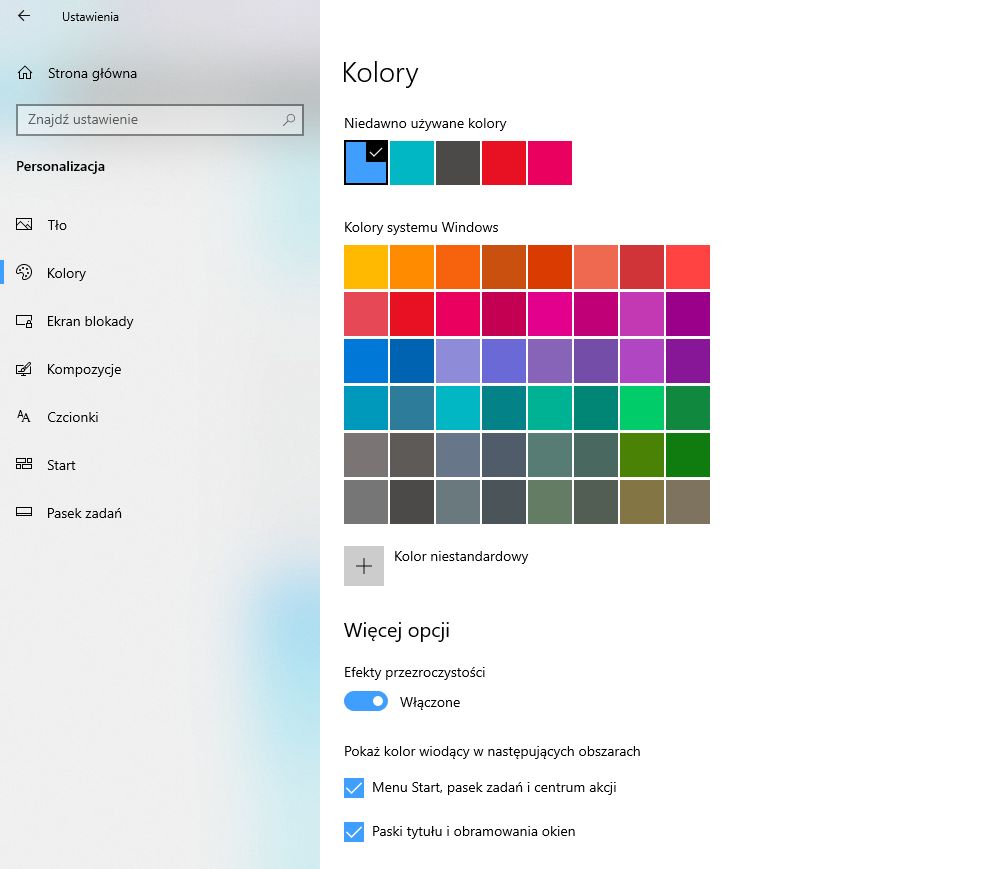The image size is (1007, 869).
Task: Click the Kolory color wheel icon
Action: [24, 273]
